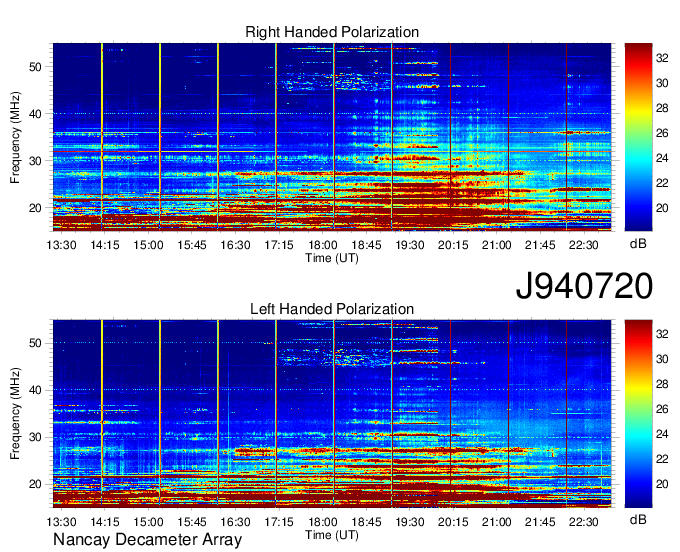This screenshot has height=552, width=680.
Task: Click 16:30 tick on Right Handed time axis
Action: click(x=235, y=245)
